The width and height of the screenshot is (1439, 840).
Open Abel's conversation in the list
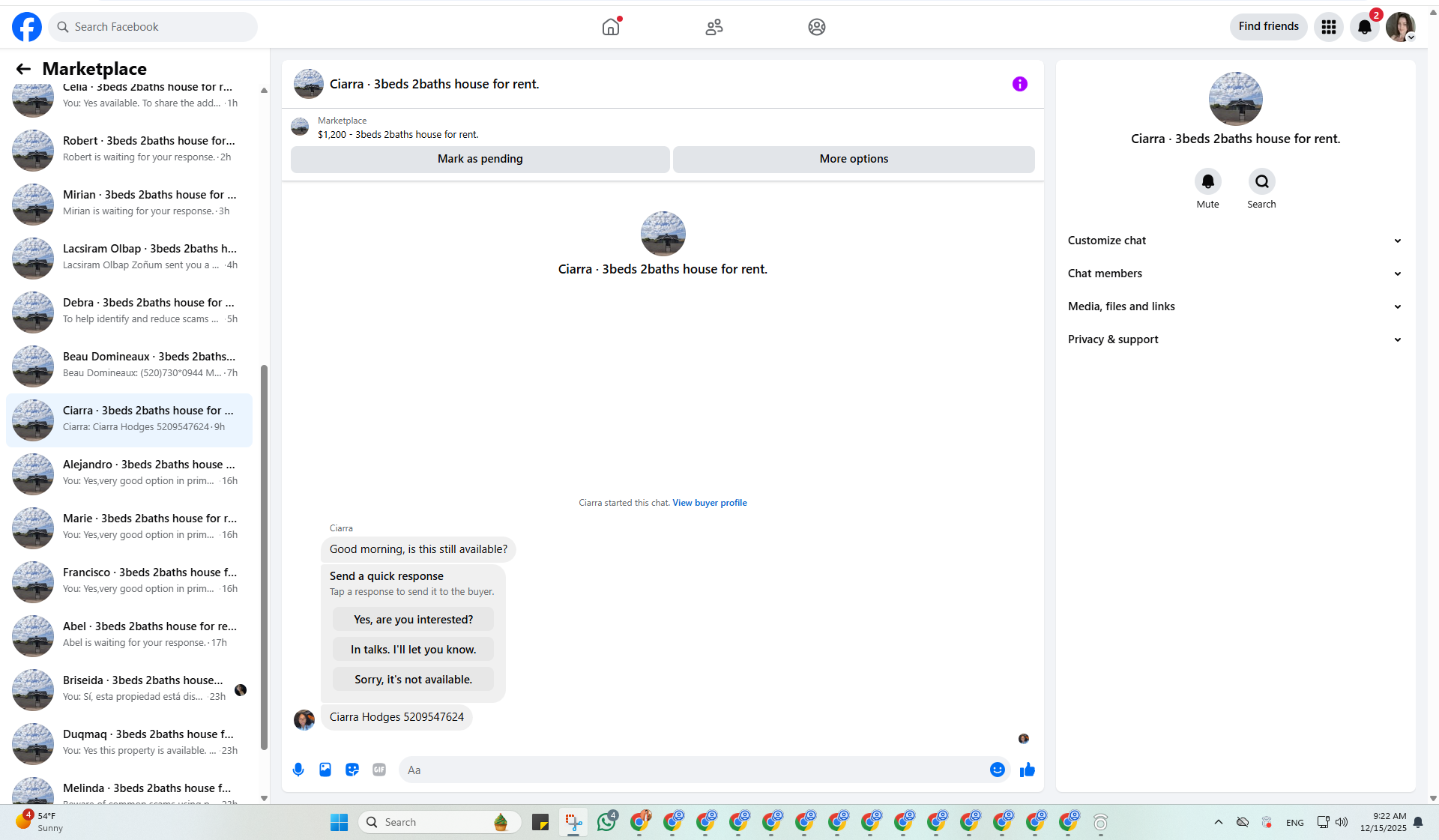(129, 635)
